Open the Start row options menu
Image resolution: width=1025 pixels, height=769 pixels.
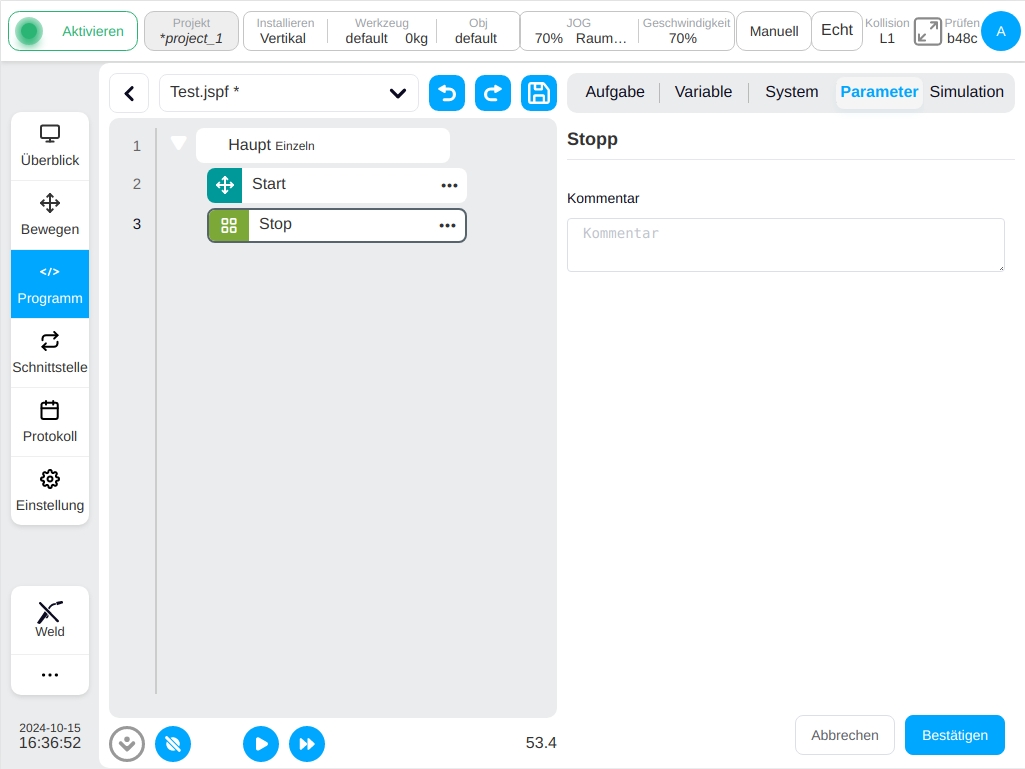pyautogui.click(x=449, y=186)
